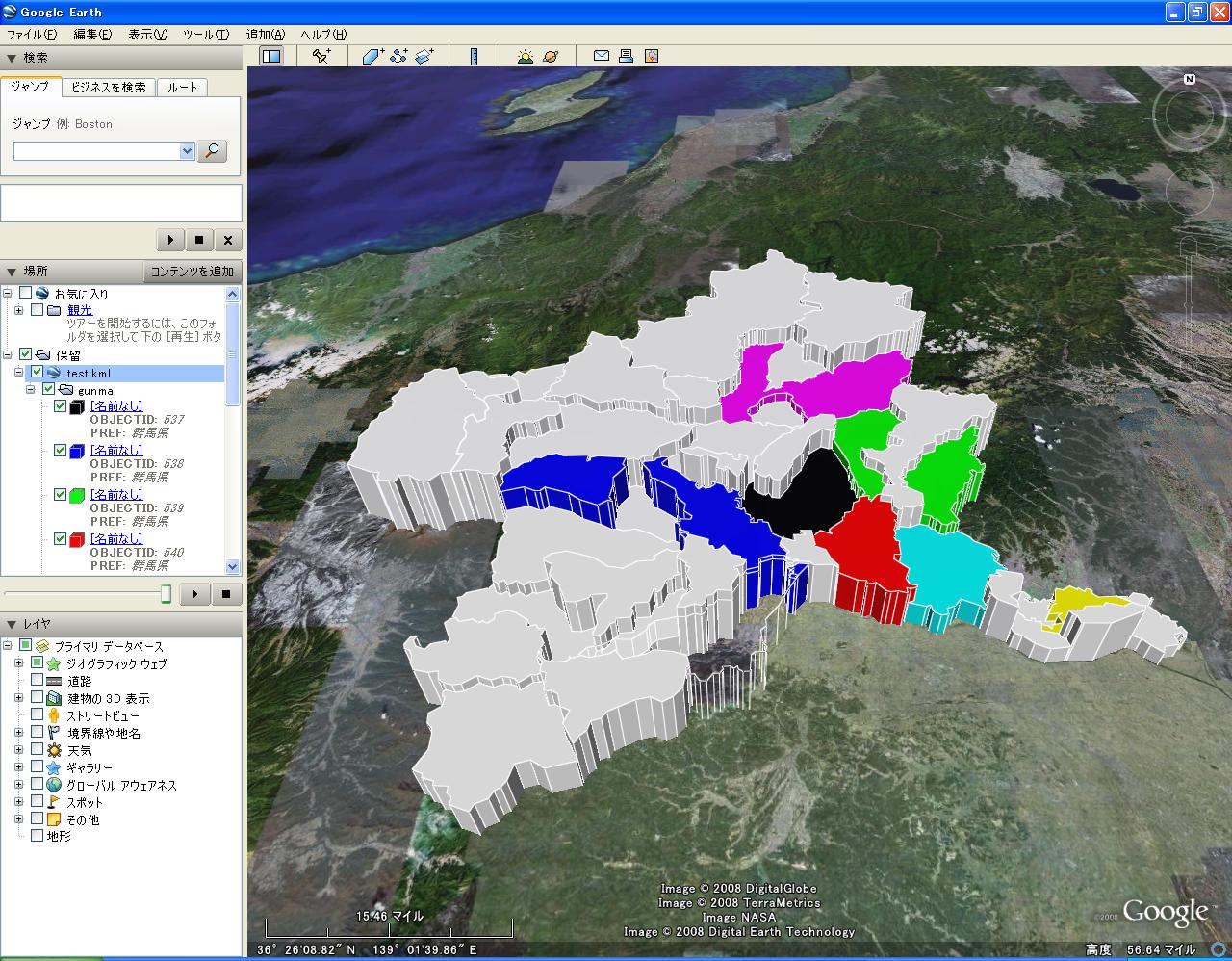
Task: Click the Email envelope icon
Action: 601,56
